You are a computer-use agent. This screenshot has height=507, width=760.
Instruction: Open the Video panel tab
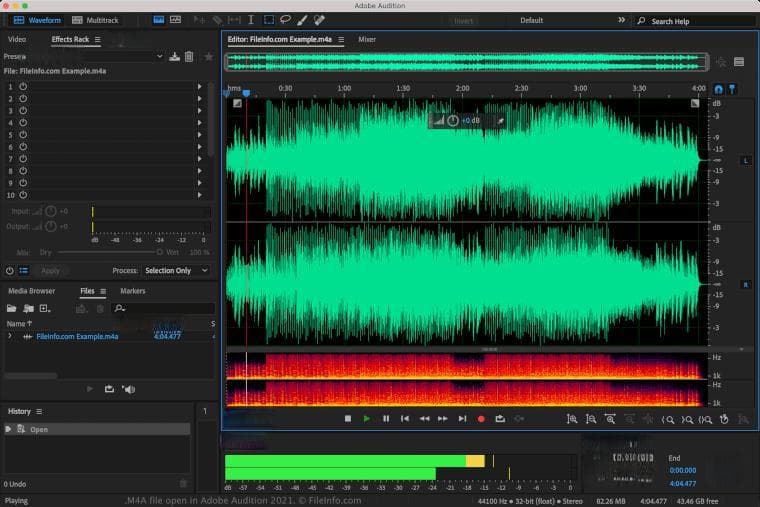tap(17, 39)
